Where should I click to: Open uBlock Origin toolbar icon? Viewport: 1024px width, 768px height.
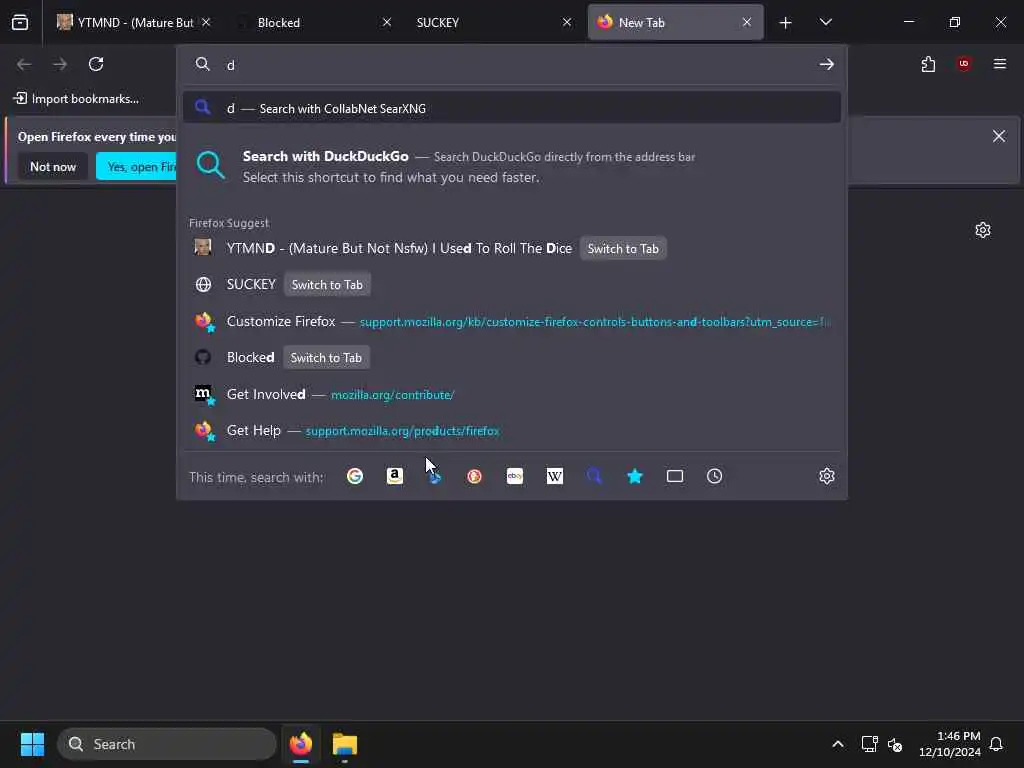coord(964,64)
